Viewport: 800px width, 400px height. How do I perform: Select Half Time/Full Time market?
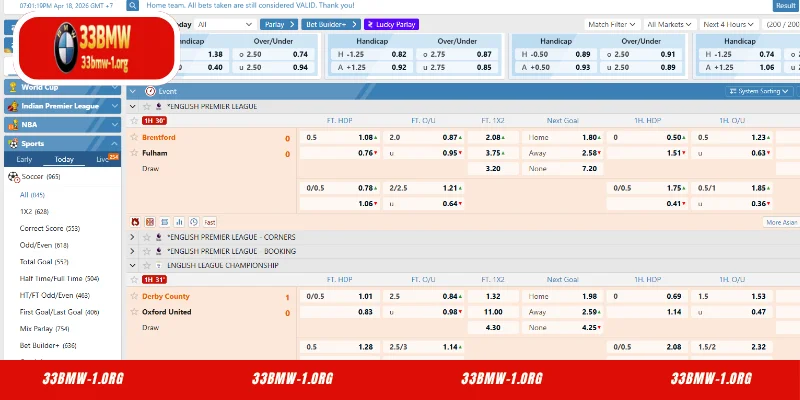59,279
